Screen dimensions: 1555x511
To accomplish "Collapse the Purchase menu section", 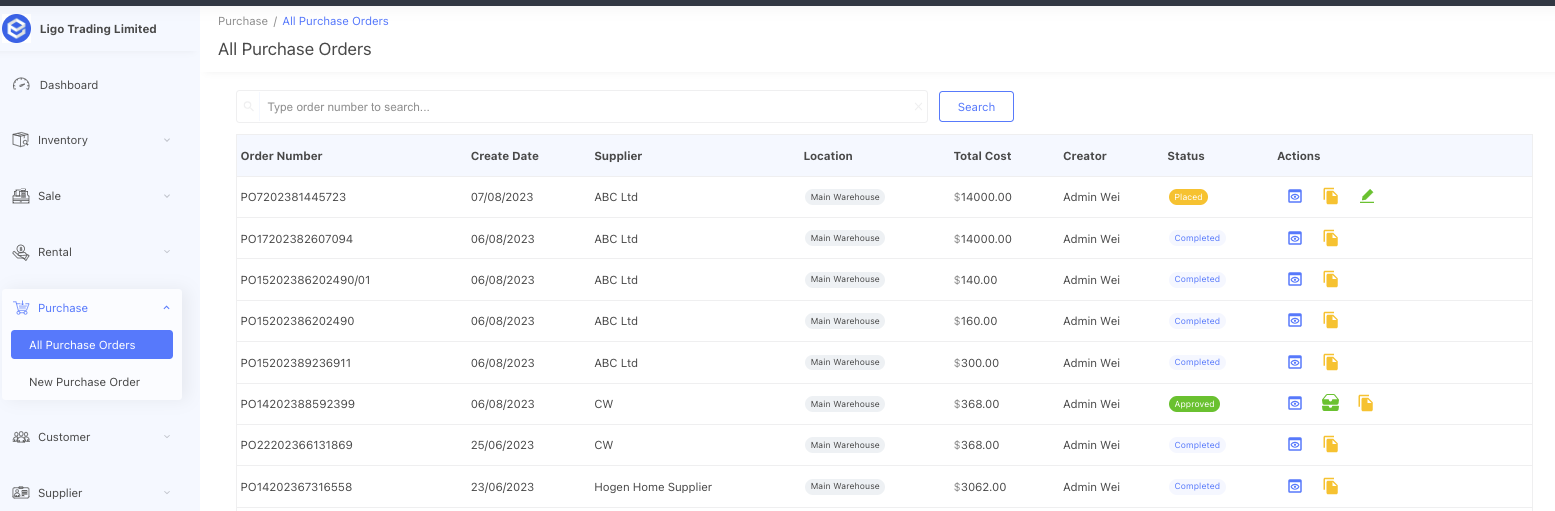I will coord(166,308).
